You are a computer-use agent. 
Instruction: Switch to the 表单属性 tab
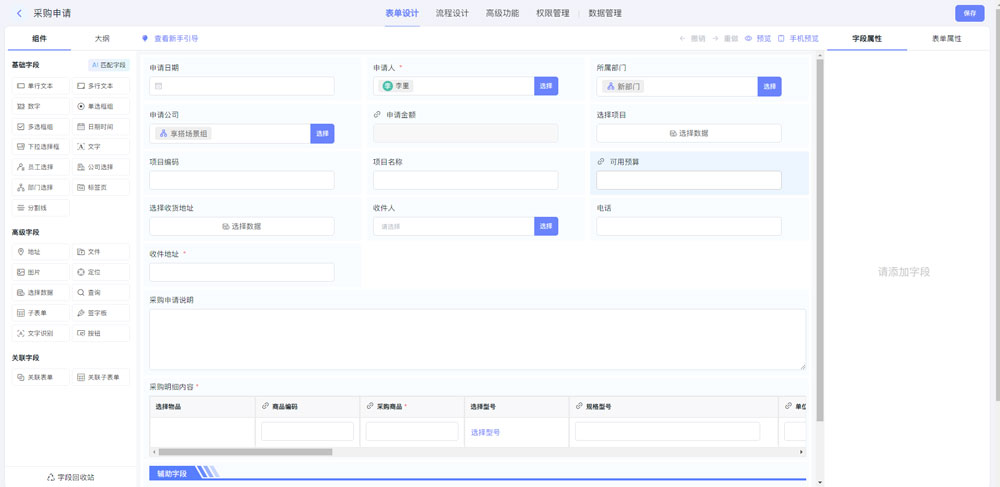coord(946,38)
